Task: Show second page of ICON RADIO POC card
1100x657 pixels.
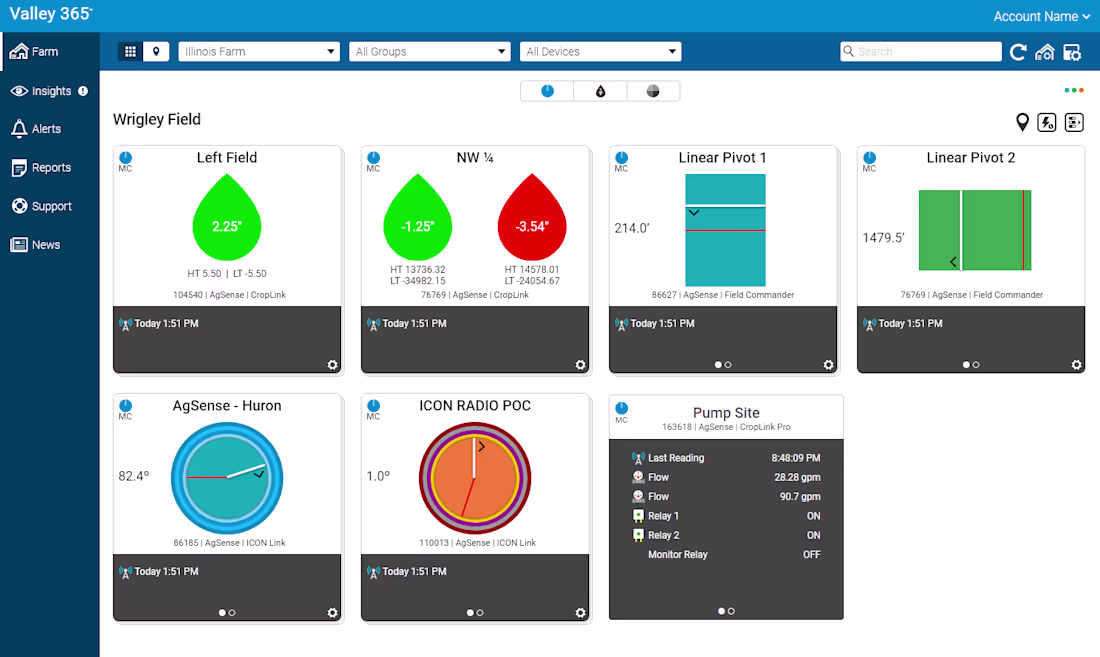Action: point(481,613)
